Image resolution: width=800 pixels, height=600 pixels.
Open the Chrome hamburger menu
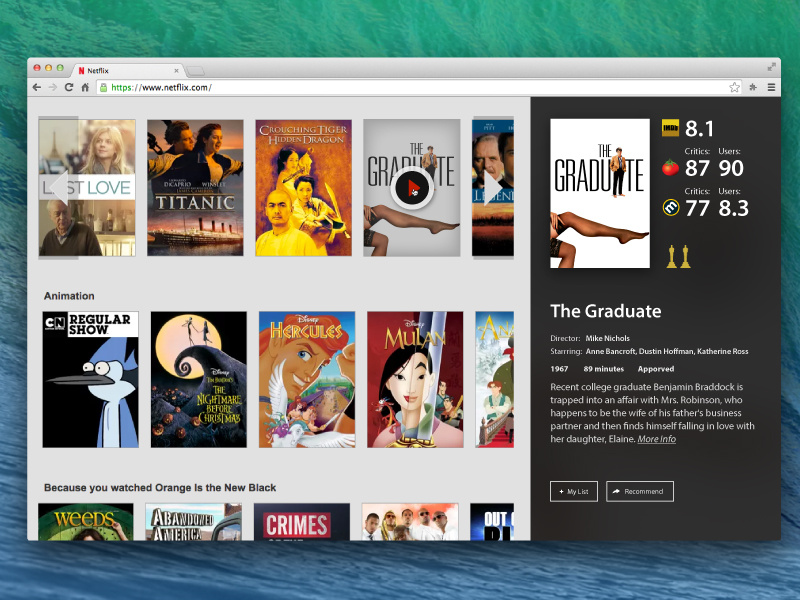771,87
